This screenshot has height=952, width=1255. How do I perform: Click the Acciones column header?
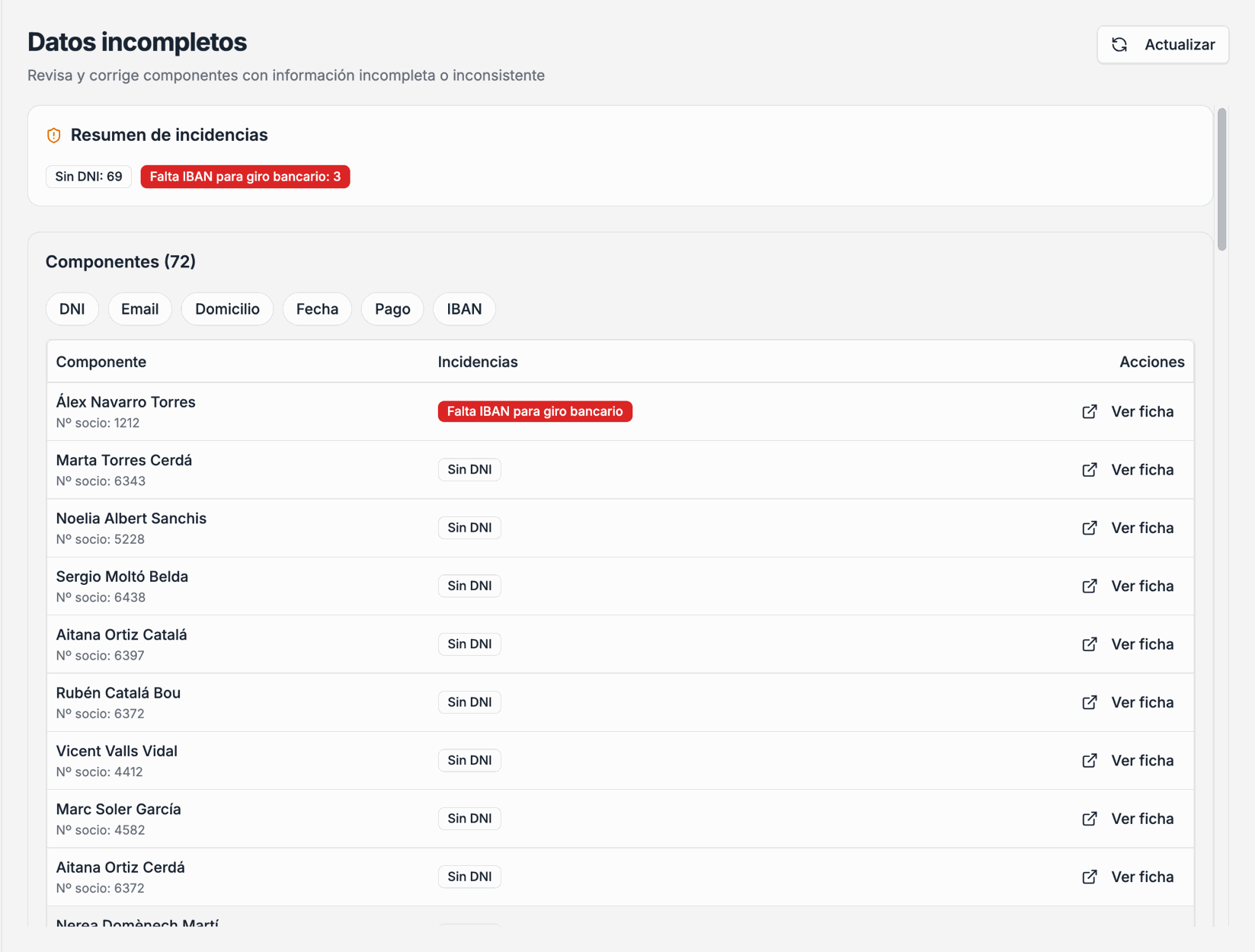1151,362
